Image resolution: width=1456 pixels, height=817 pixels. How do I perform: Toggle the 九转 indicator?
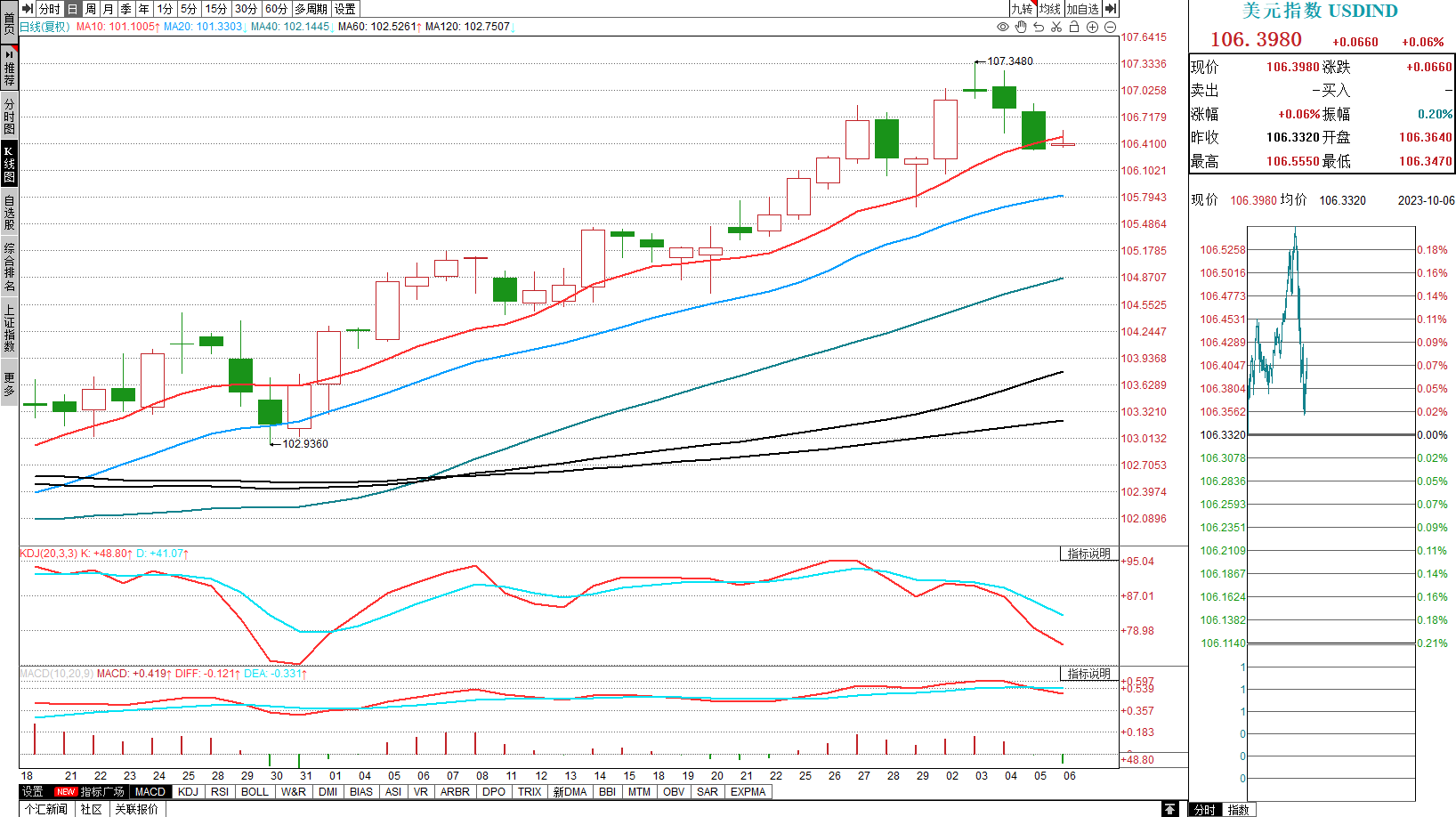click(1022, 9)
